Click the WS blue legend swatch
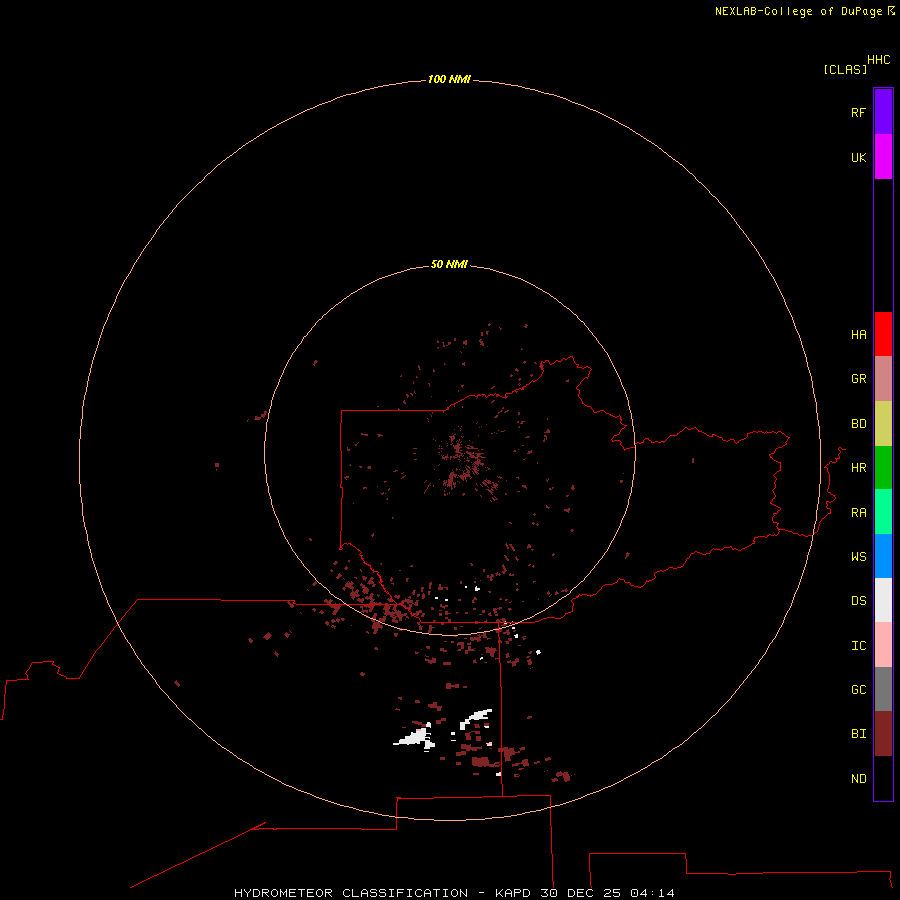900x900 pixels. 883,556
